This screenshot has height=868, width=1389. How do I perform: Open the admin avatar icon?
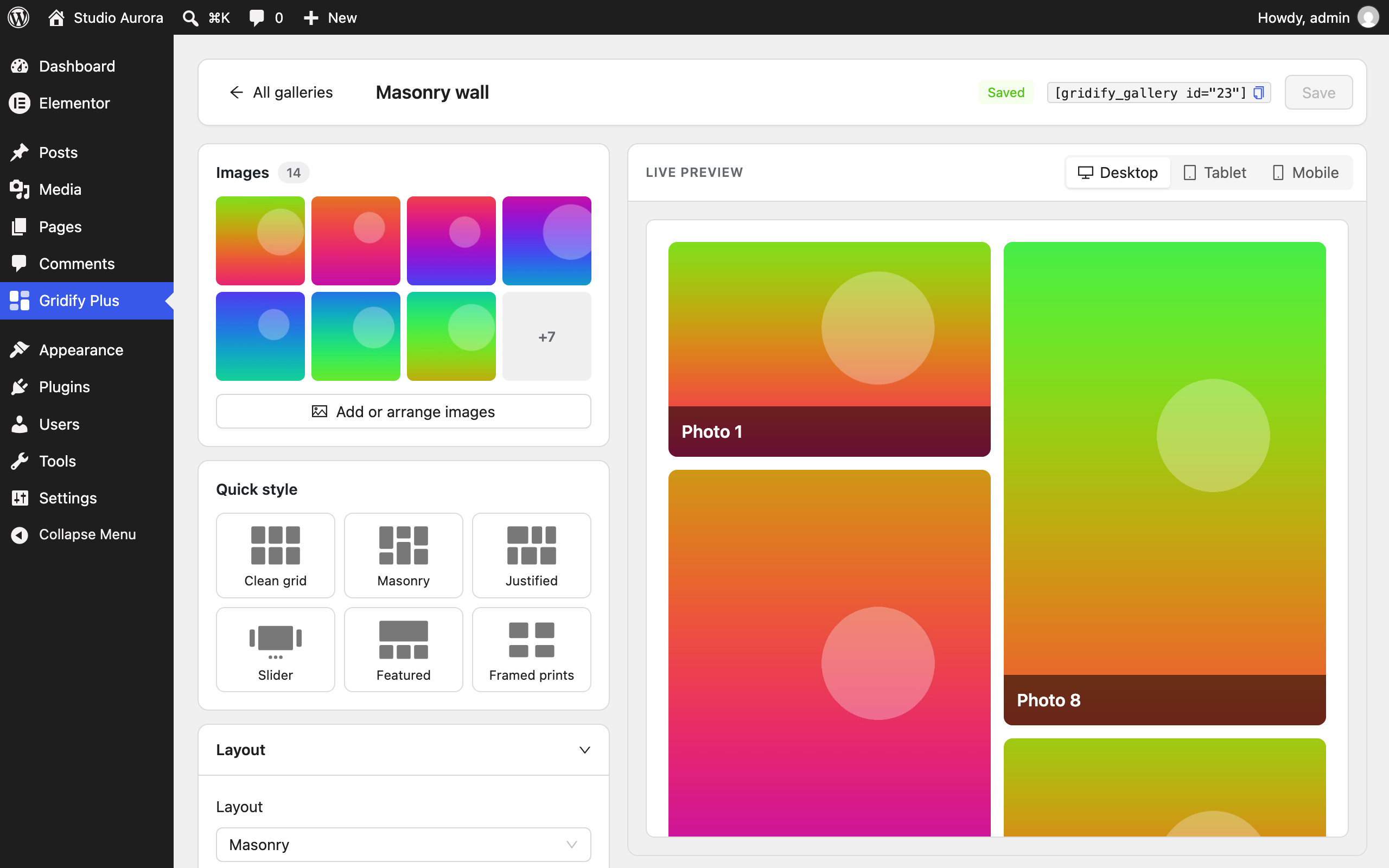(x=1368, y=17)
